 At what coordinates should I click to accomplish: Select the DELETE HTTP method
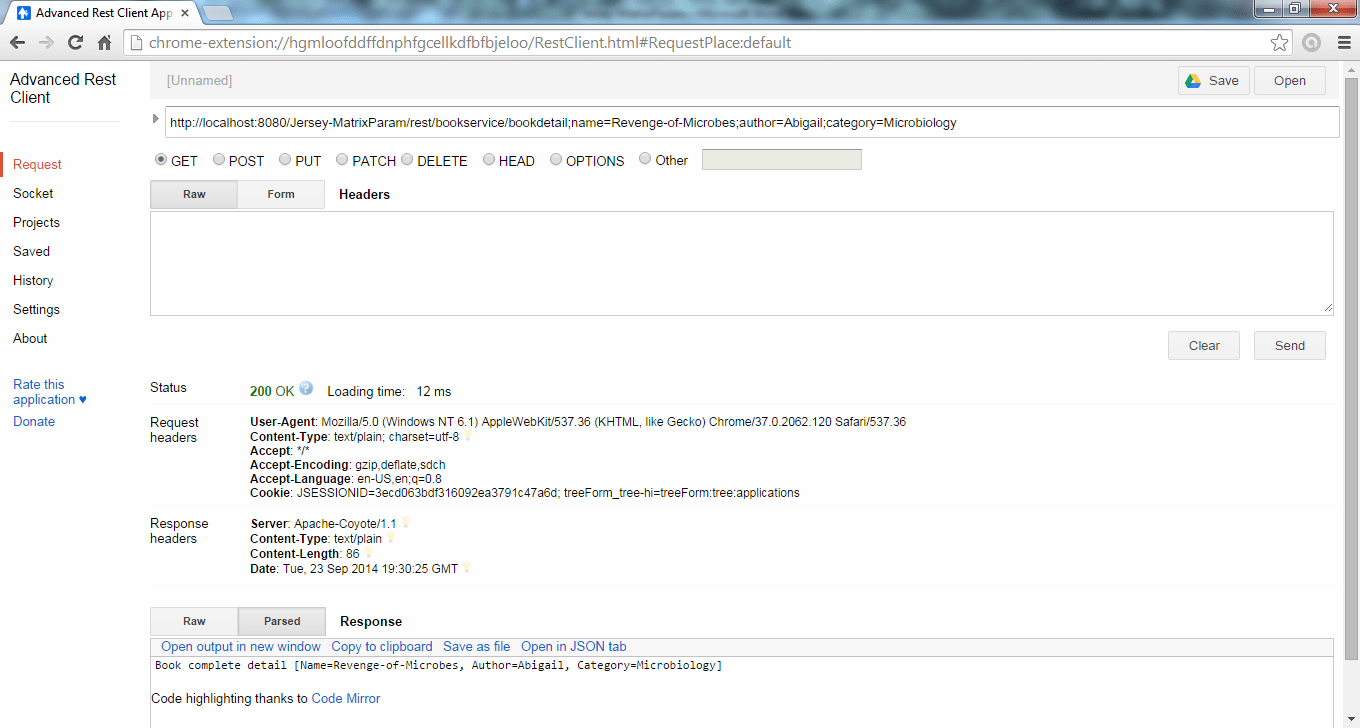tap(407, 159)
